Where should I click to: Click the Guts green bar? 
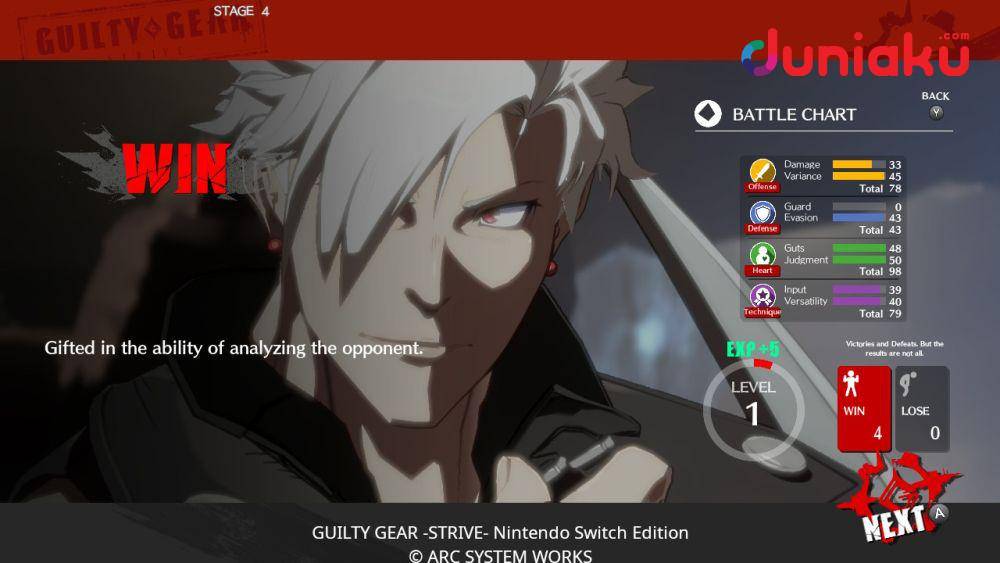pyautogui.click(x=858, y=248)
